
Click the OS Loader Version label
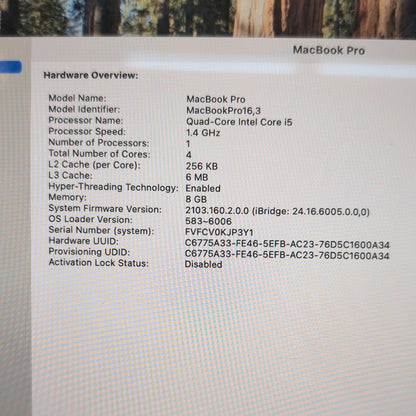click(90, 219)
